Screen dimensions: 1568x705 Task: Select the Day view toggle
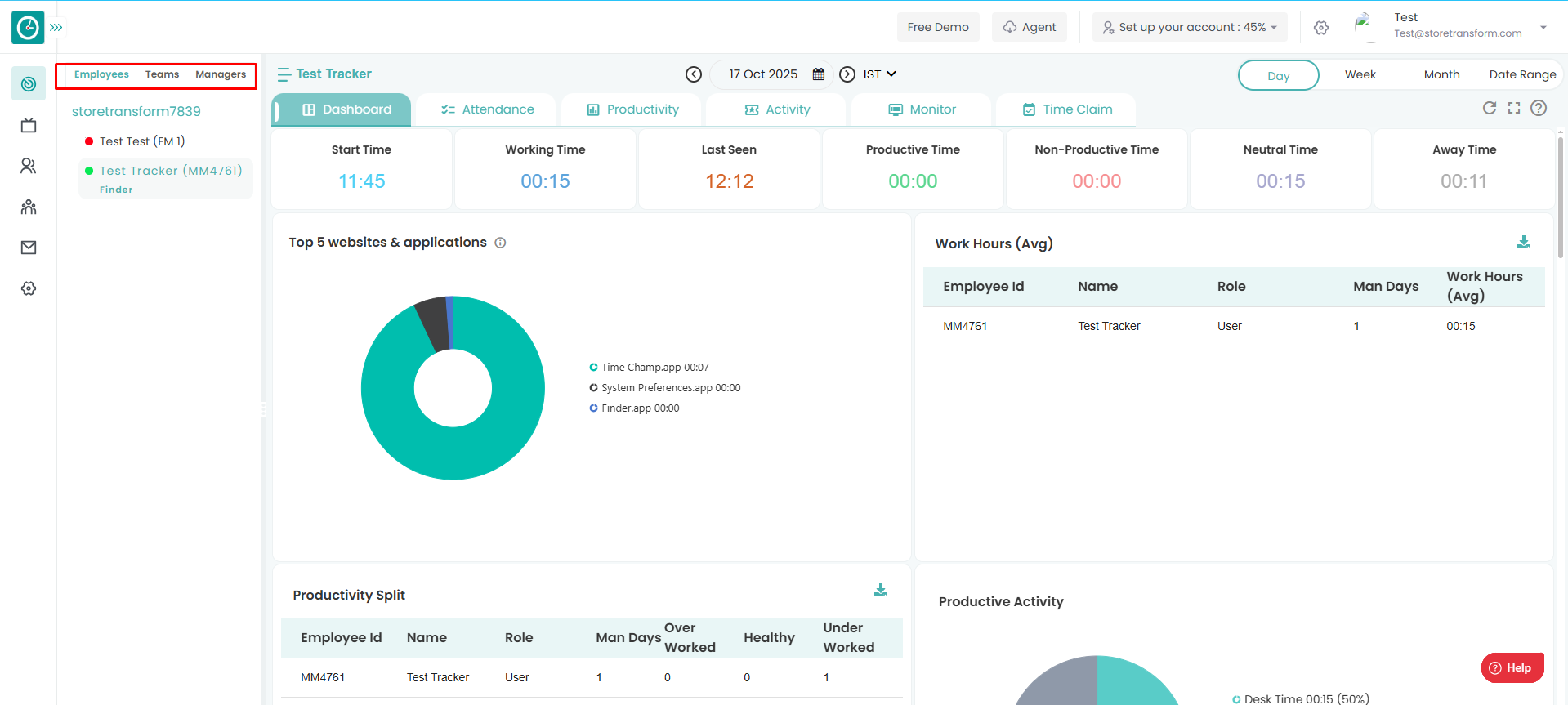[x=1279, y=75]
